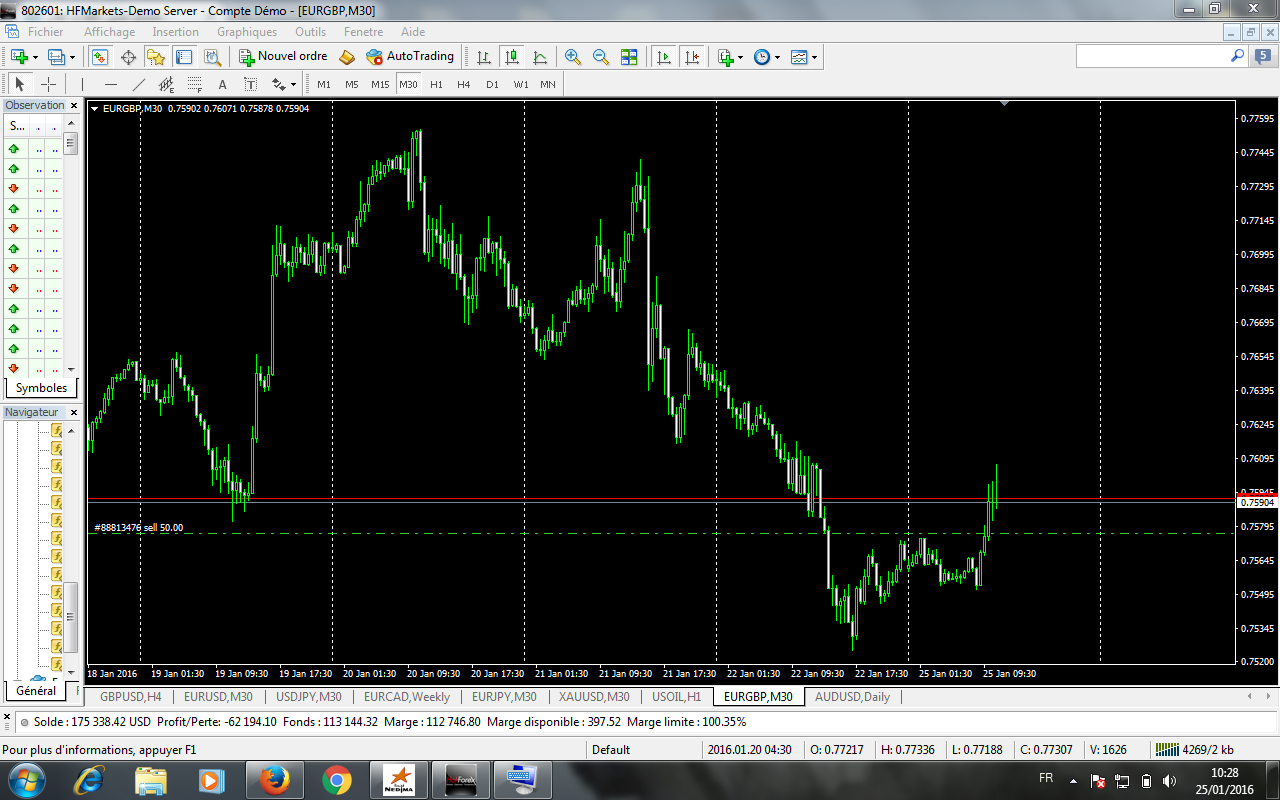Image resolution: width=1280 pixels, height=800 pixels.
Task: Toggle the Market Watch panel
Action: point(100,57)
